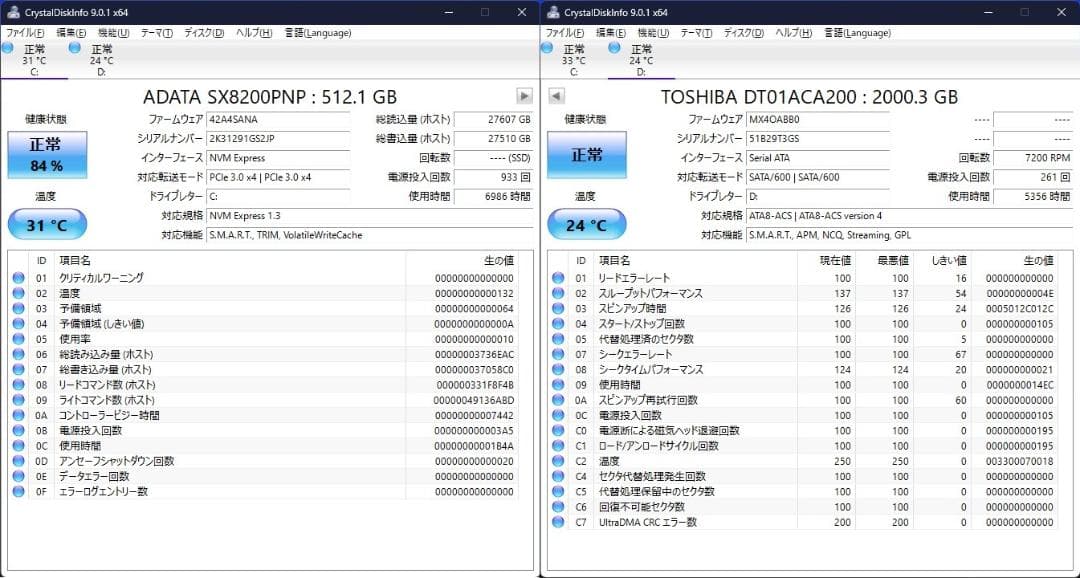Open the 機能 menu on TOSHIBA window

coord(651,32)
